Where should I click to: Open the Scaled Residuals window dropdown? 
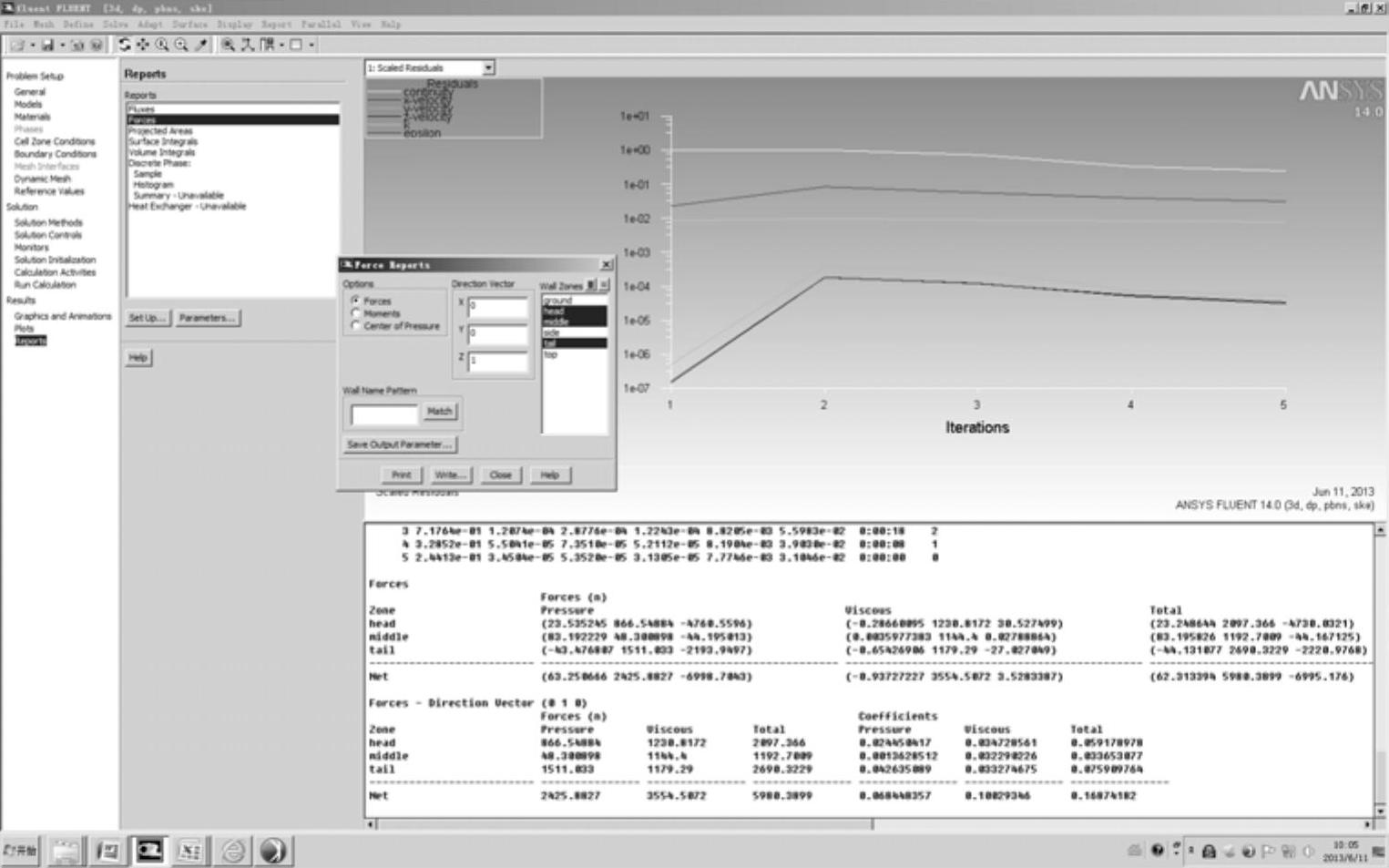pyautogui.click(x=488, y=67)
